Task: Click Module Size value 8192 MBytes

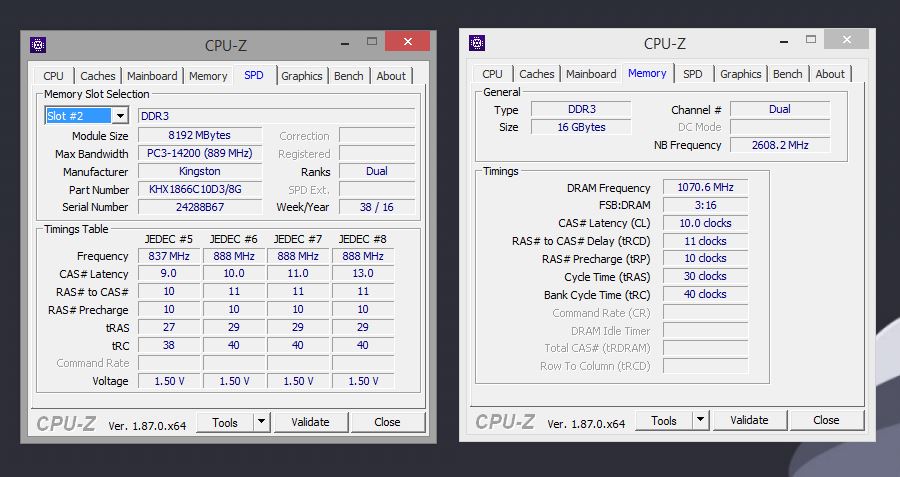Action: tap(200, 135)
